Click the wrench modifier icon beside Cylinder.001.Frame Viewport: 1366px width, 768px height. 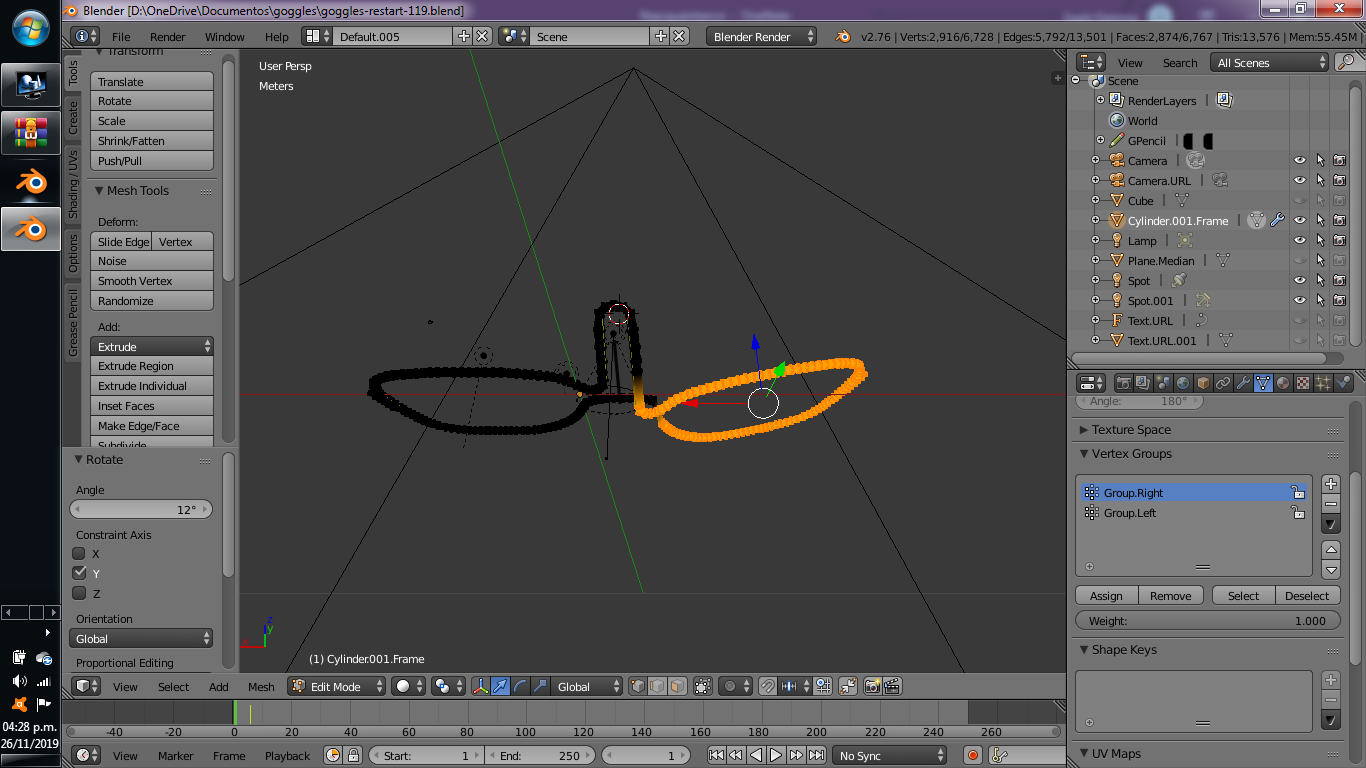[x=1277, y=220]
